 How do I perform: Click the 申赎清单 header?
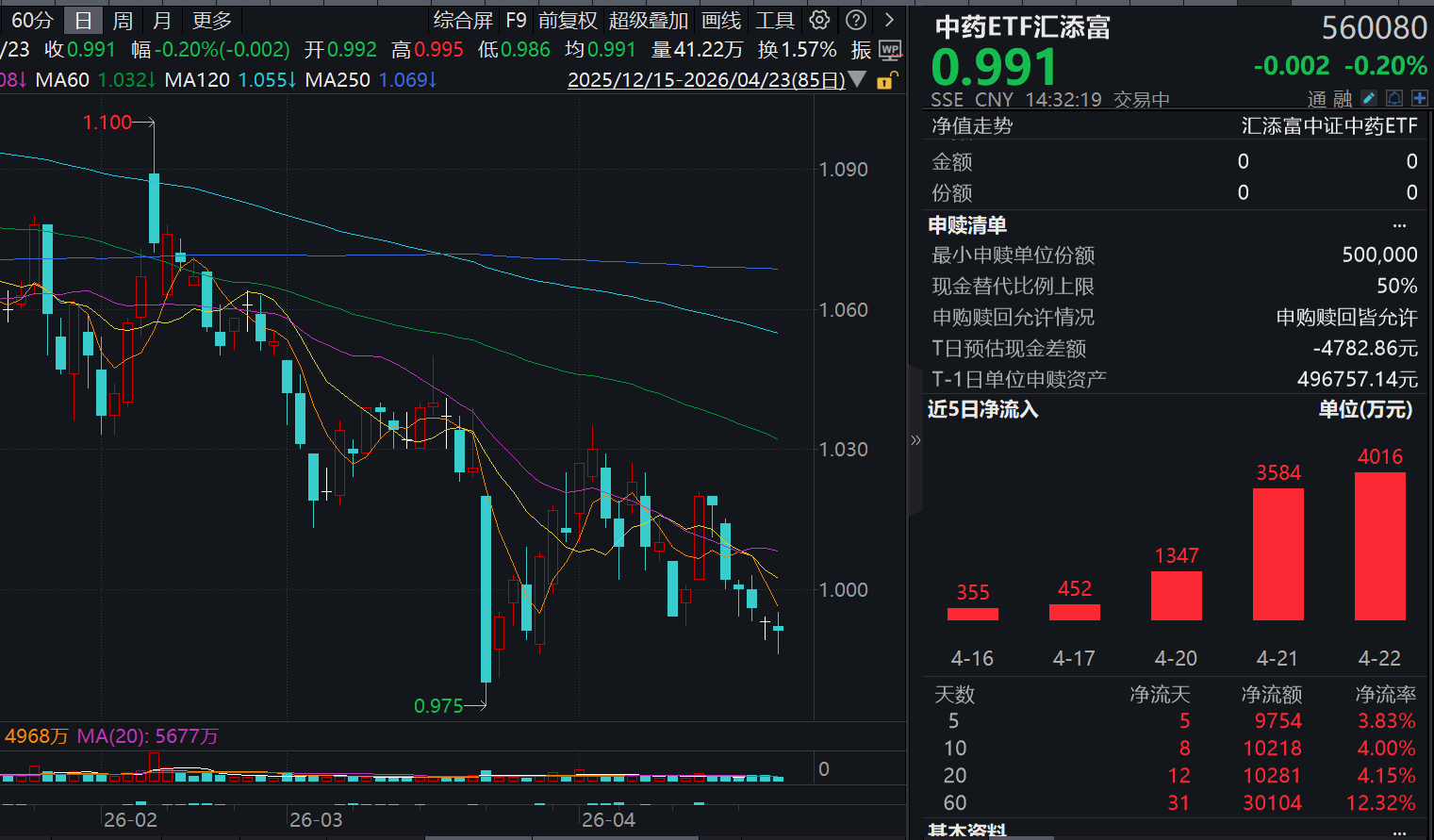pyautogui.click(x=967, y=225)
